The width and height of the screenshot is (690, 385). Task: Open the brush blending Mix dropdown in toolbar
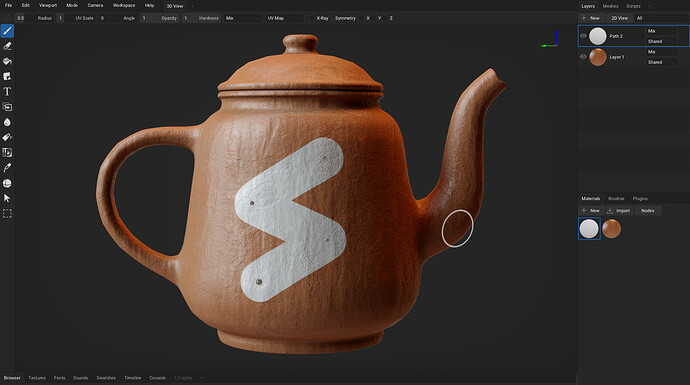242,18
